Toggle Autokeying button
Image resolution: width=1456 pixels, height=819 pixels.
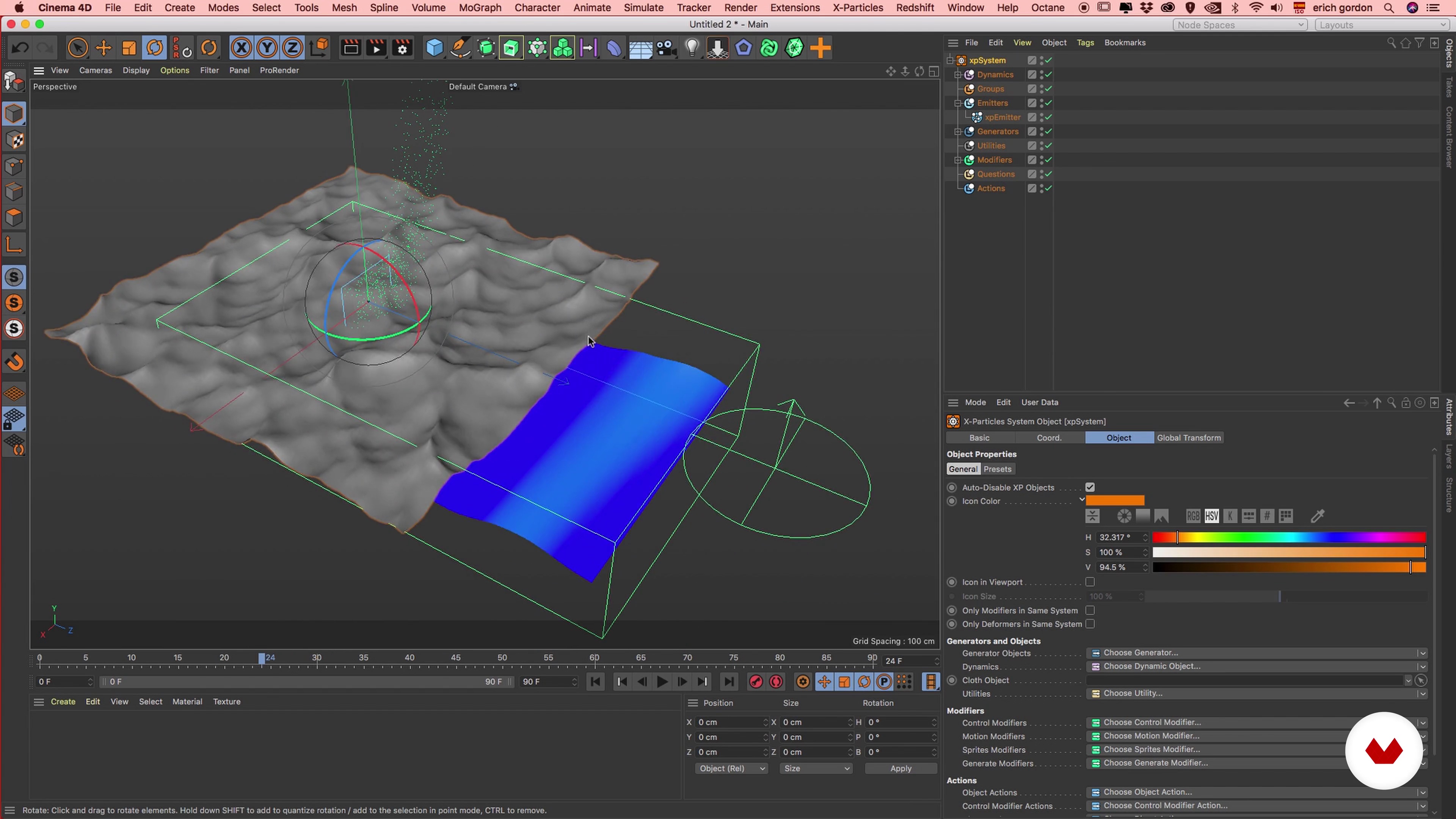[776, 682]
